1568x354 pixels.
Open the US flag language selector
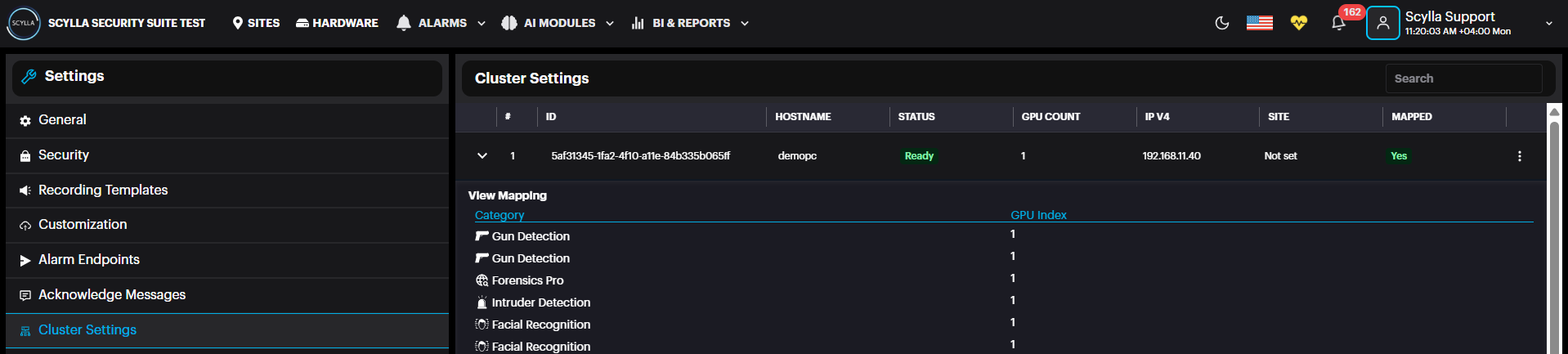point(1259,23)
